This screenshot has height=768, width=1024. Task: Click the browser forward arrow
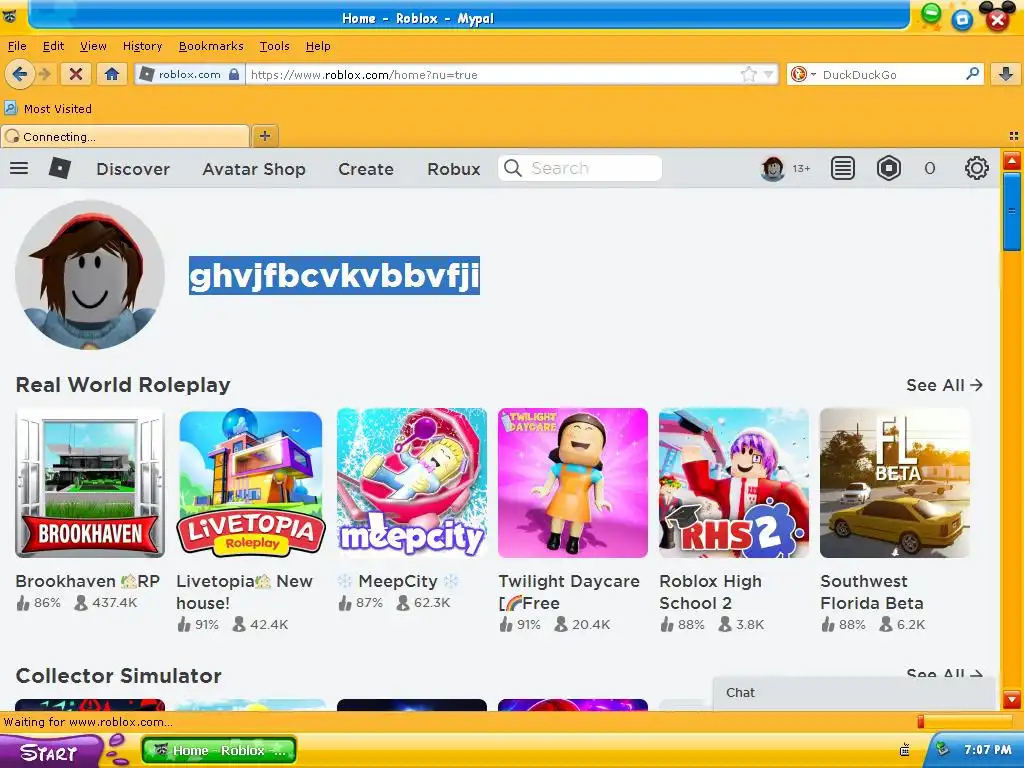(45, 74)
